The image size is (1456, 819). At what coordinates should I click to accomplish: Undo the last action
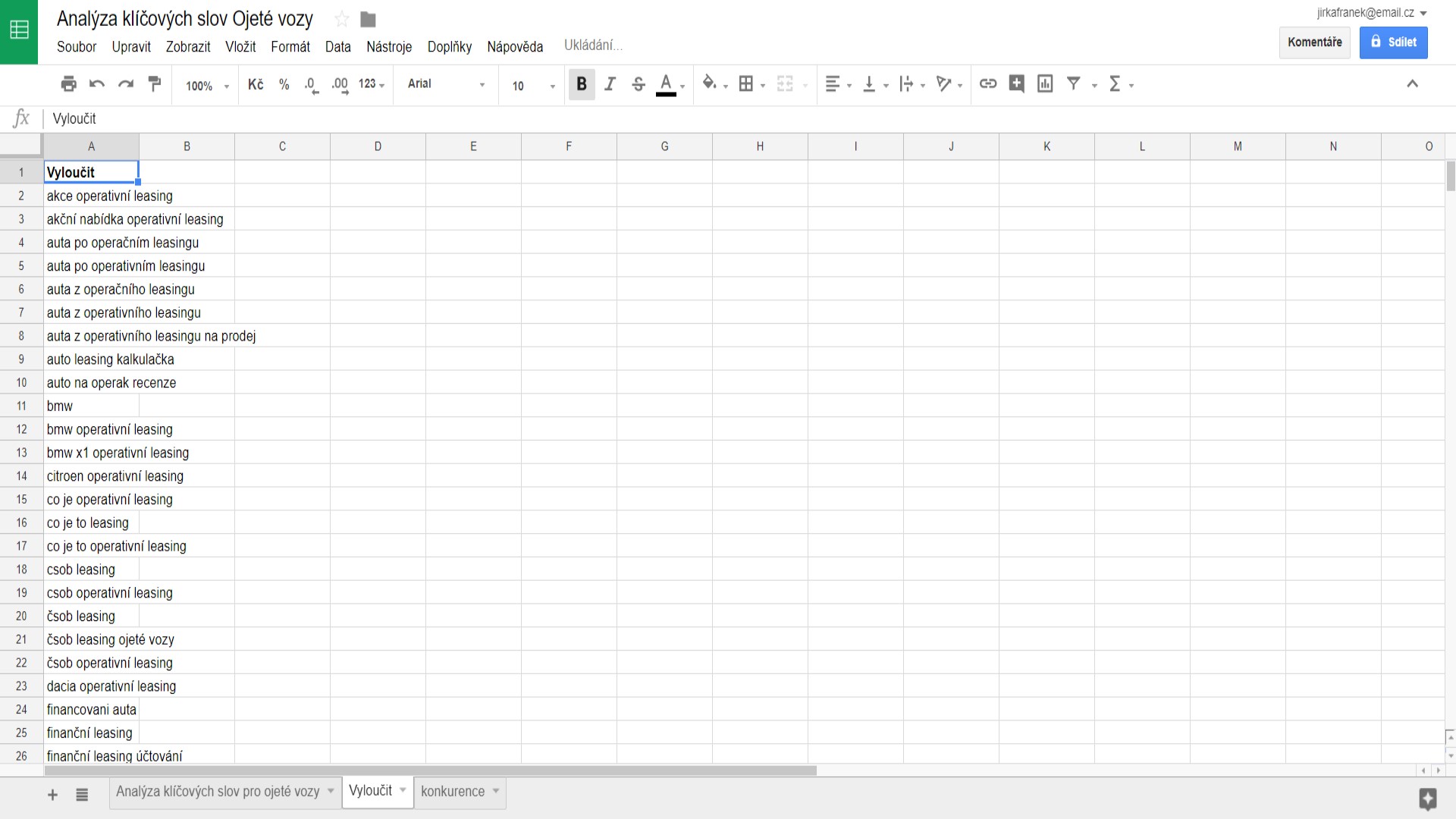(97, 84)
